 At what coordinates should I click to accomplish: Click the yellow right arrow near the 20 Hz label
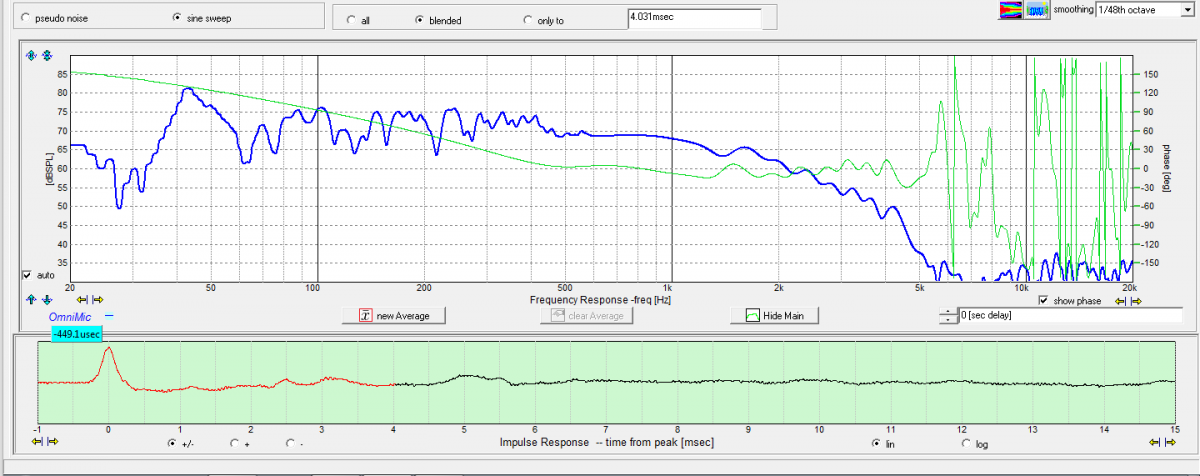coord(98,299)
